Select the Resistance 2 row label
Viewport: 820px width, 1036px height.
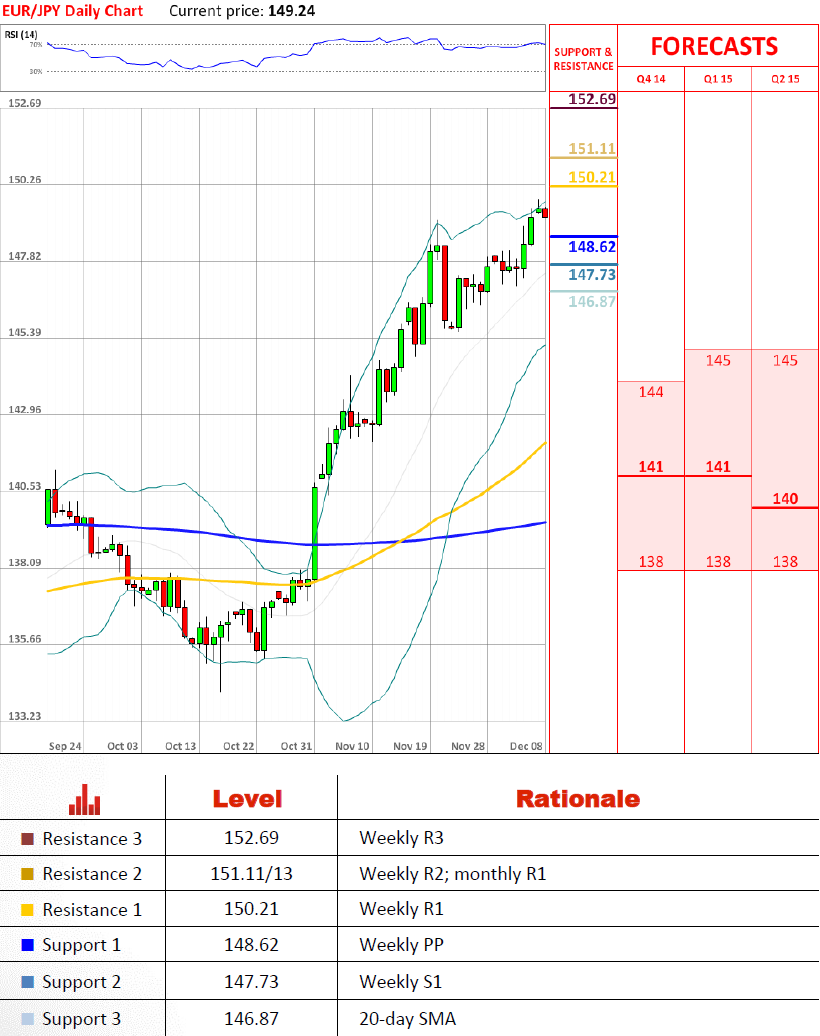pos(92,874)
